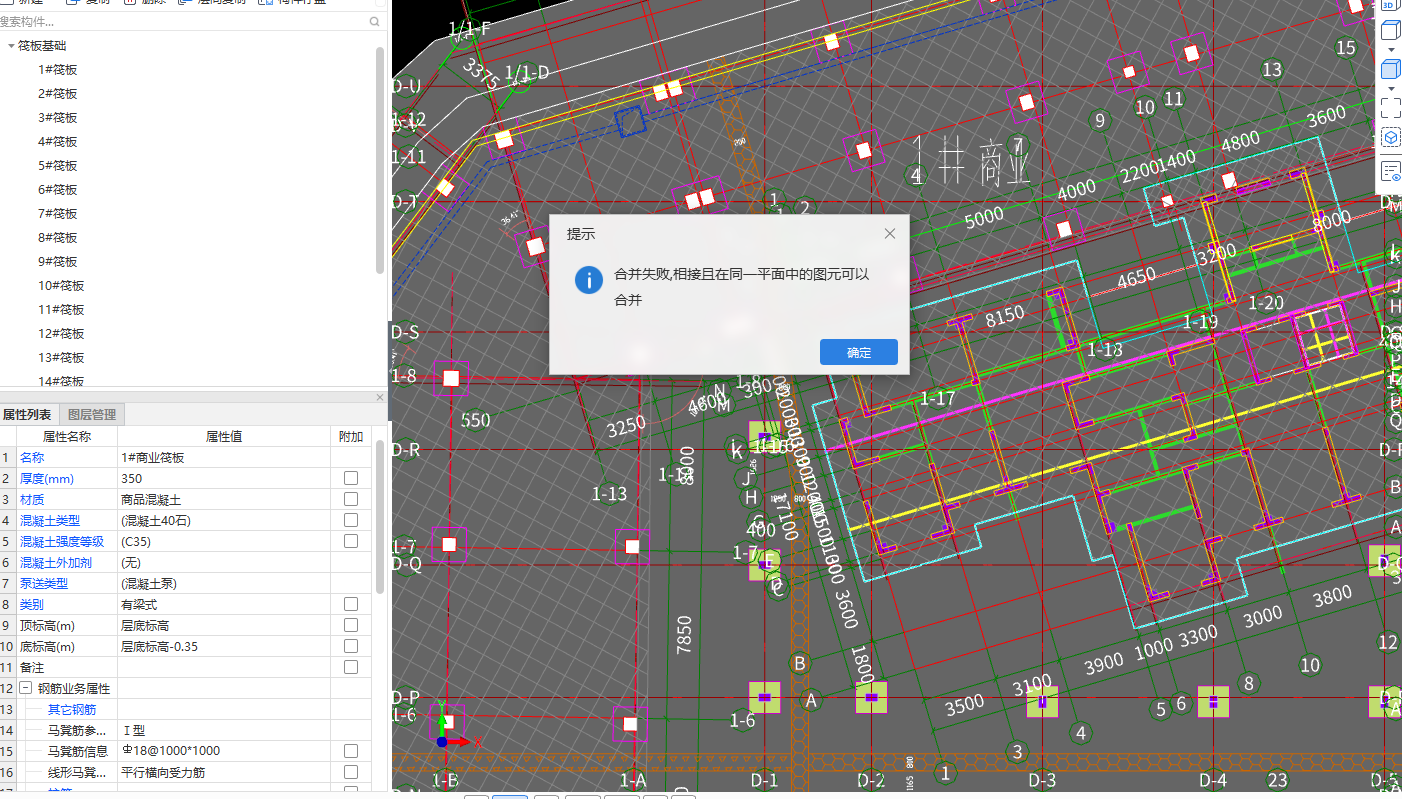Click into the 搜索构件 search field

click(x=183, y=21)
